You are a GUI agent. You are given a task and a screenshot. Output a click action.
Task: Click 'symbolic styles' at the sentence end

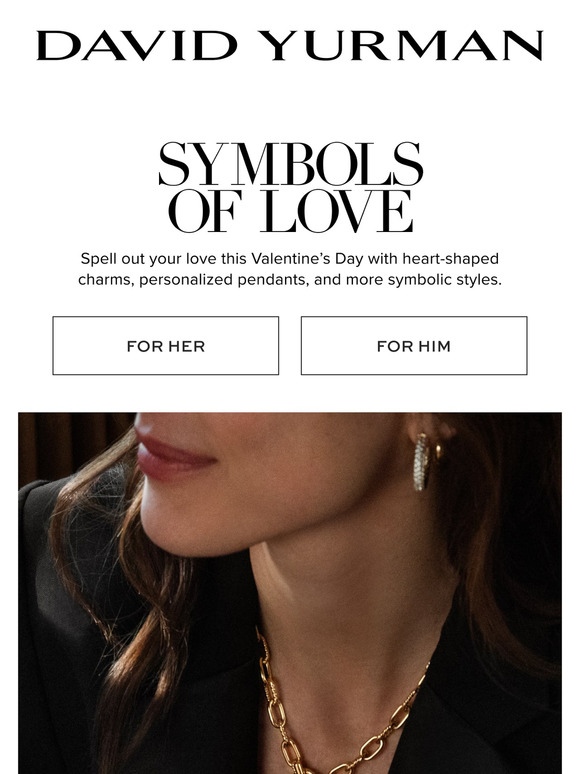(444, 280)
